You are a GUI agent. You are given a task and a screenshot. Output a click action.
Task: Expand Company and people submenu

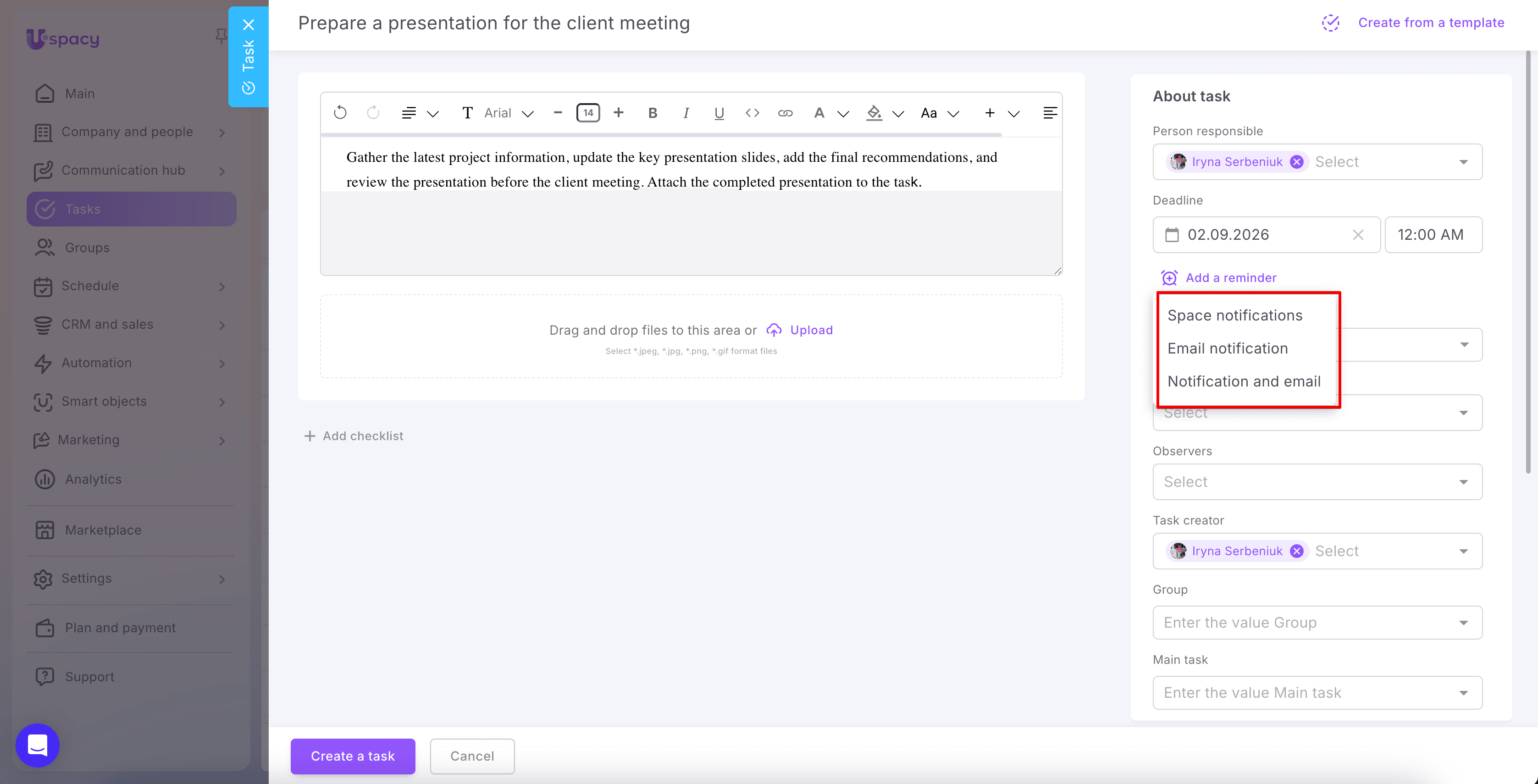pyautogui.click(x=222, y=132)
